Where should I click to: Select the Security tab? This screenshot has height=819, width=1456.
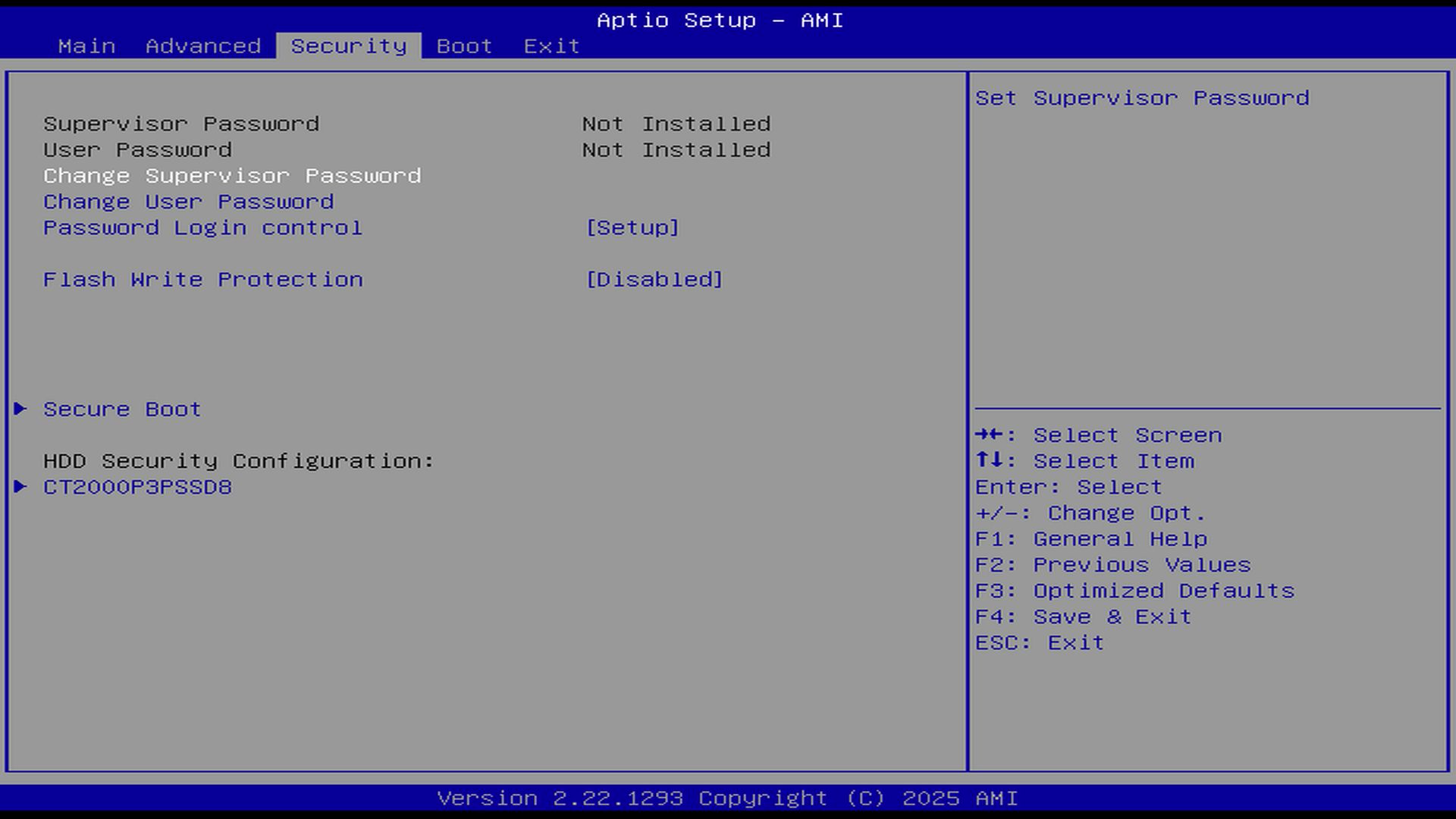[x=348, y=46]
